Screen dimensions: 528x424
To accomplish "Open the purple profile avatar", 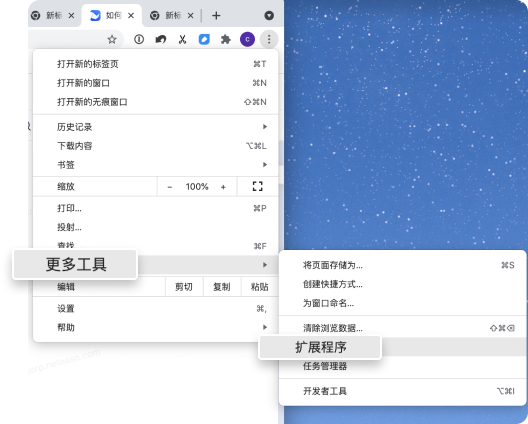I will pos(247,39).
